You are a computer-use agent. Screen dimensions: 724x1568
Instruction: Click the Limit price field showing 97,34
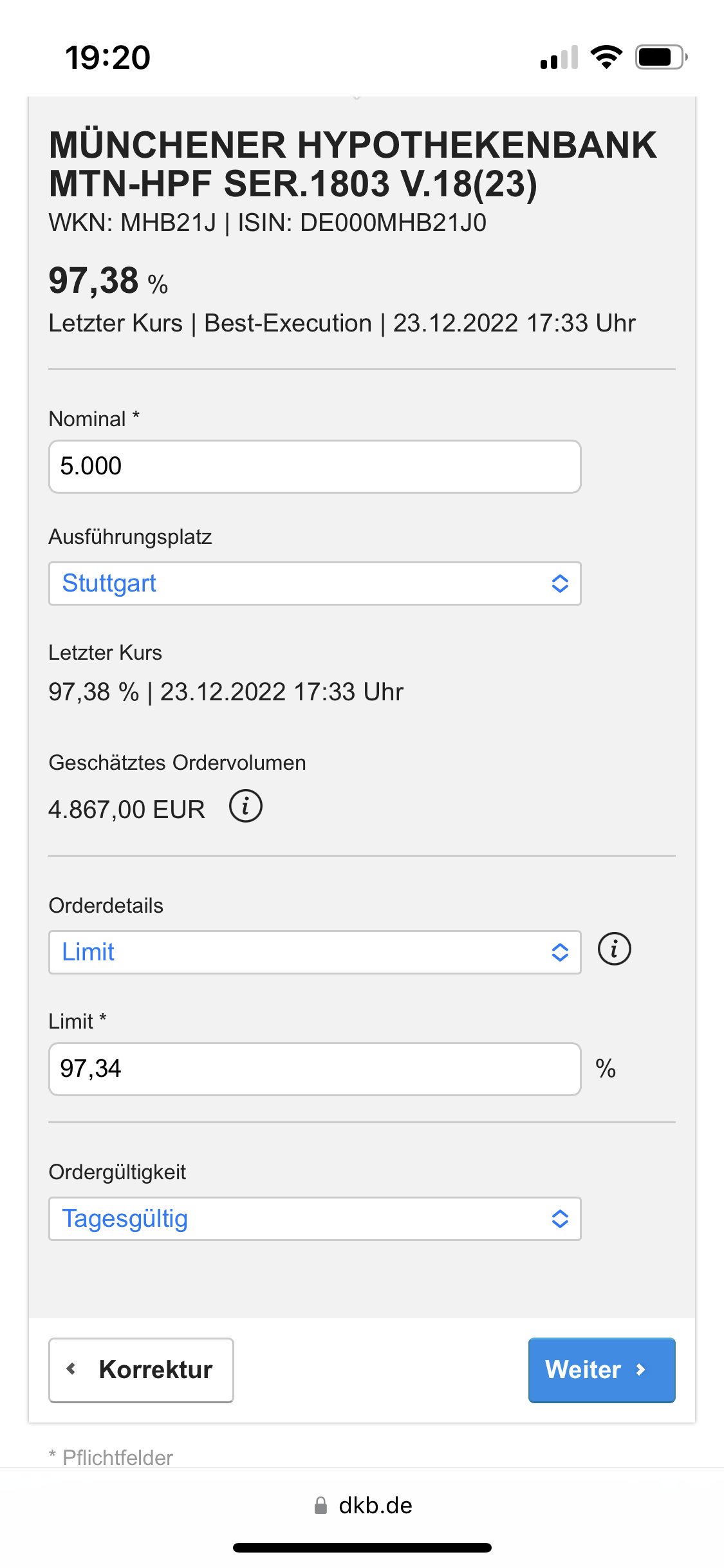coord(315,1069)
